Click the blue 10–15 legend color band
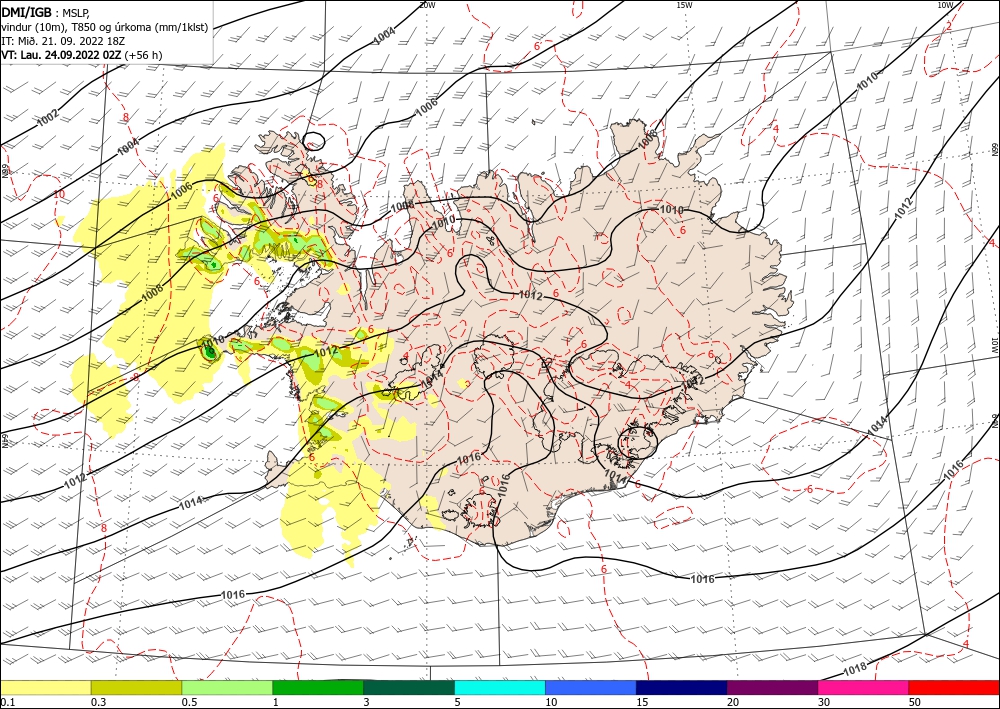1000x709 pixels. pyautogui.click(x=591, y=687)
